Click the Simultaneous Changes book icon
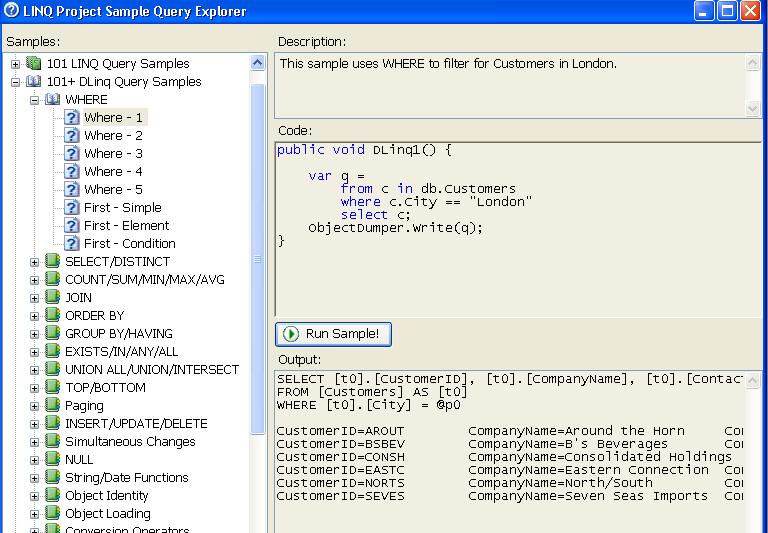768x533 pixels. point(52,441)
